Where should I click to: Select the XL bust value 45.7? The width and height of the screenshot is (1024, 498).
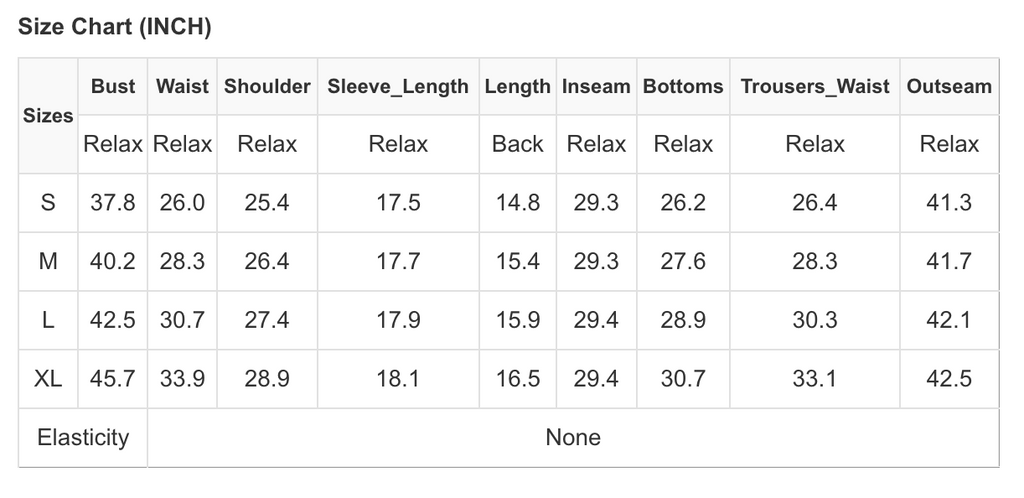(x=113, y=380)
